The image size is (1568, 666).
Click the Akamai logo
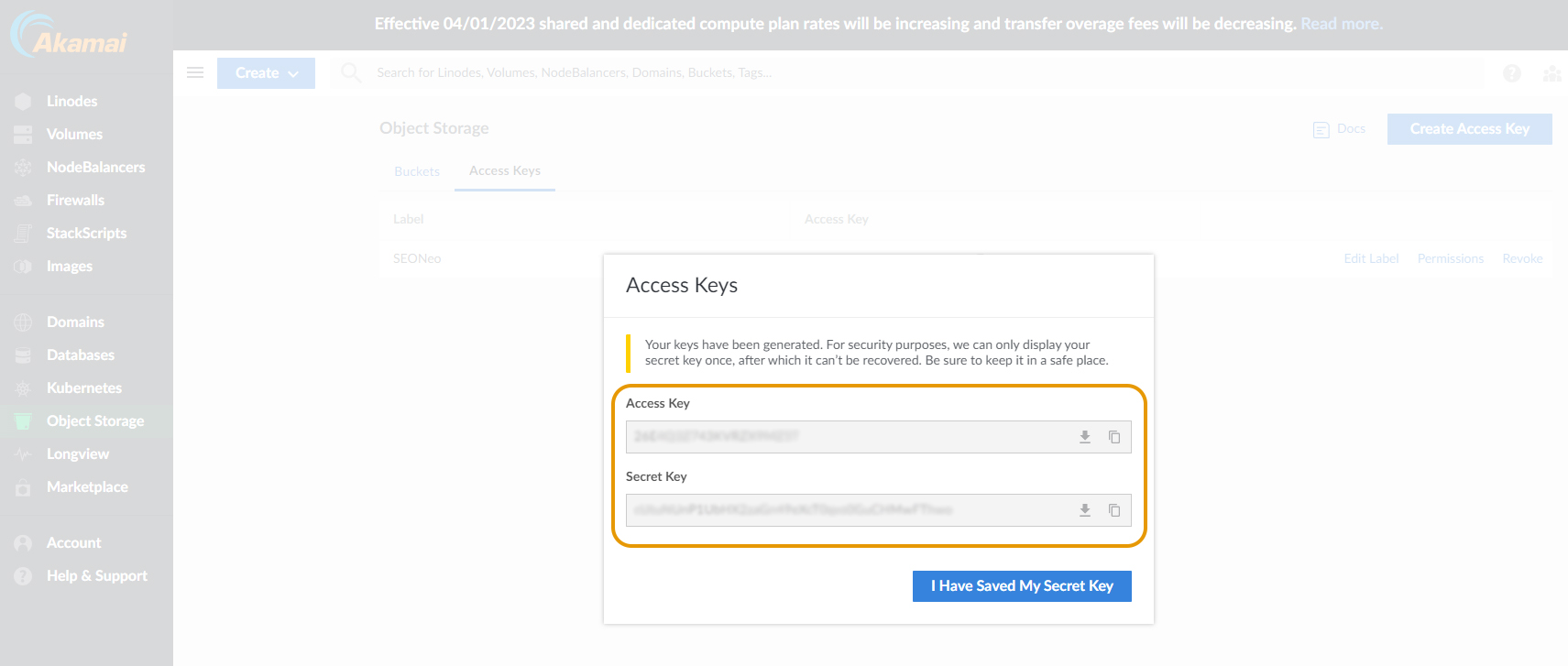coord(70,35)
